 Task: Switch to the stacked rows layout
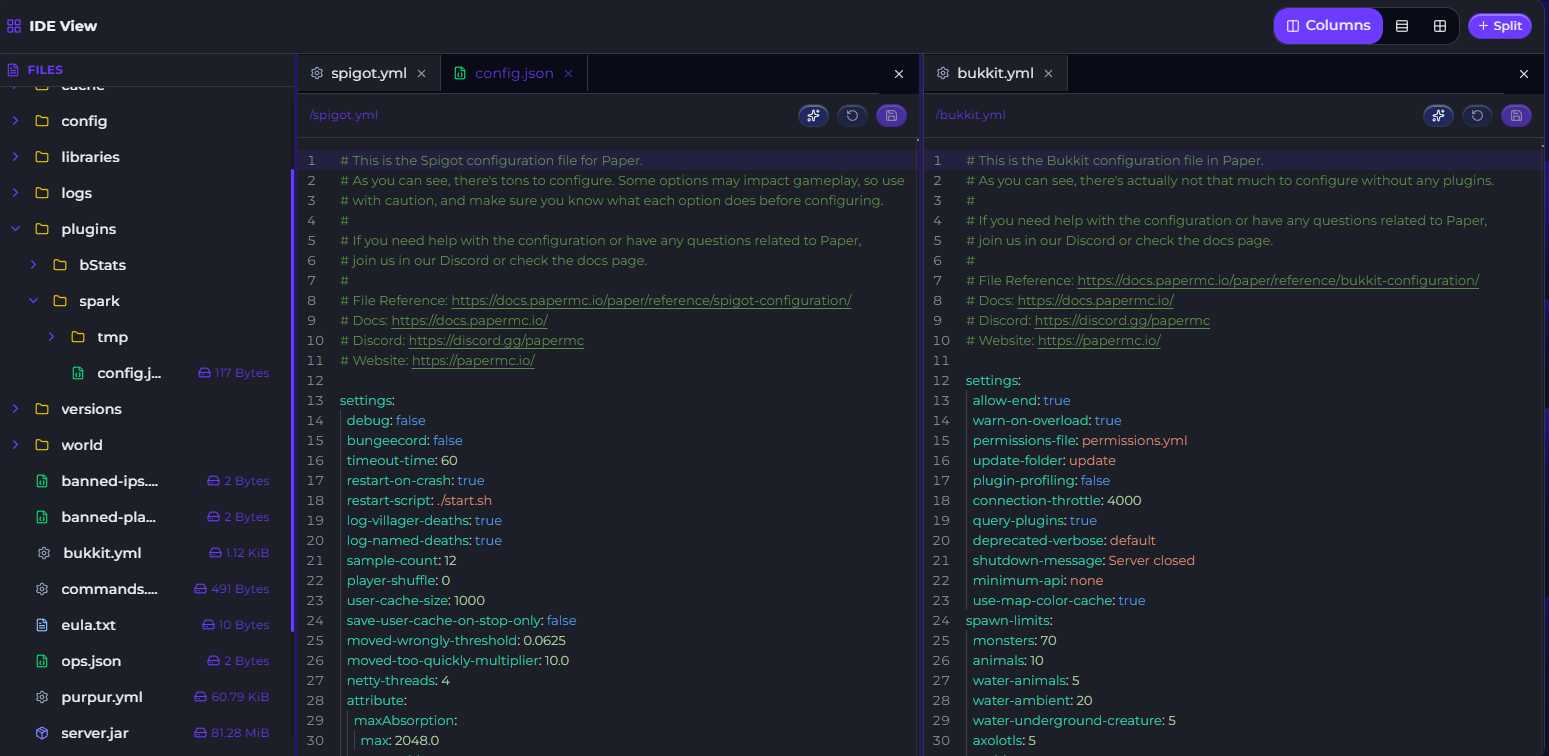[1402, 26]
